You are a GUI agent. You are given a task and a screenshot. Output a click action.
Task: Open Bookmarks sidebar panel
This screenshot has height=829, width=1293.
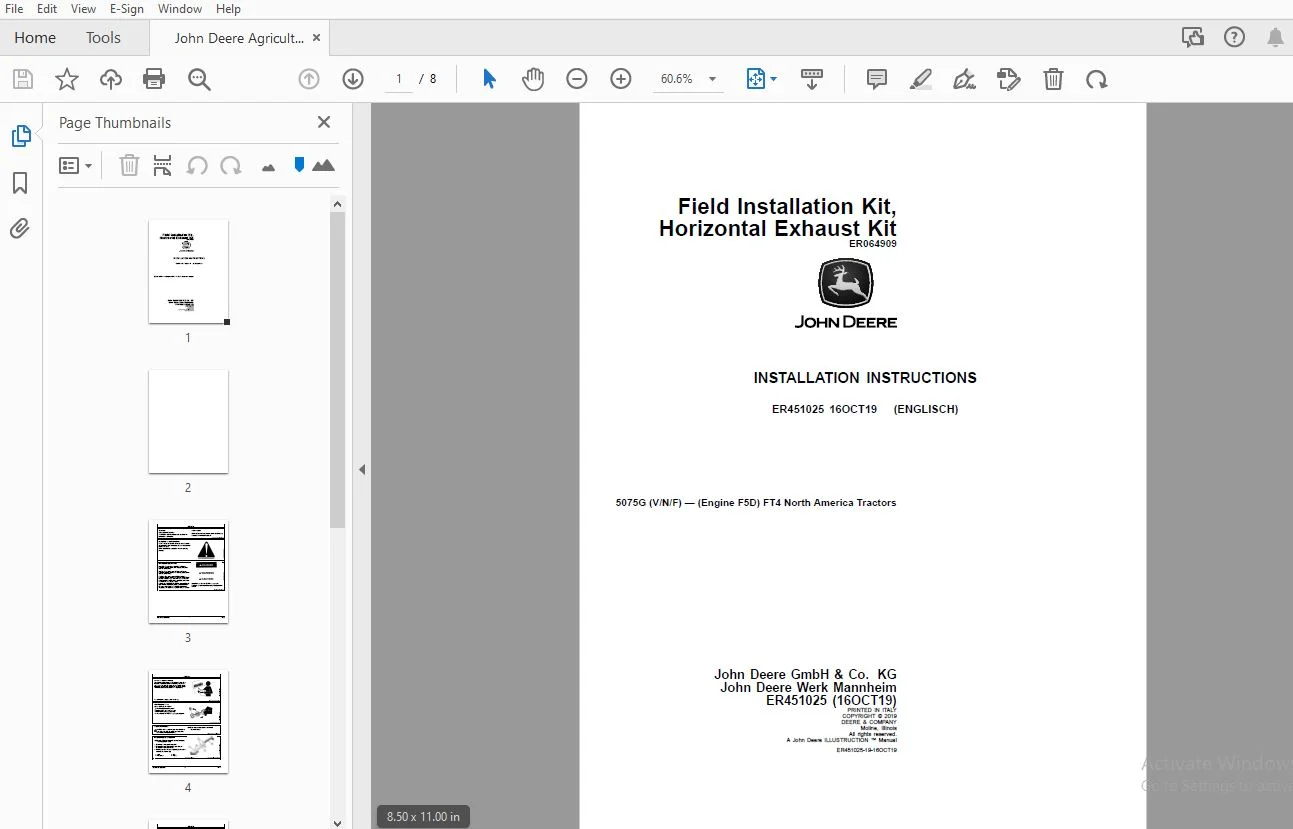coord(20,183)
